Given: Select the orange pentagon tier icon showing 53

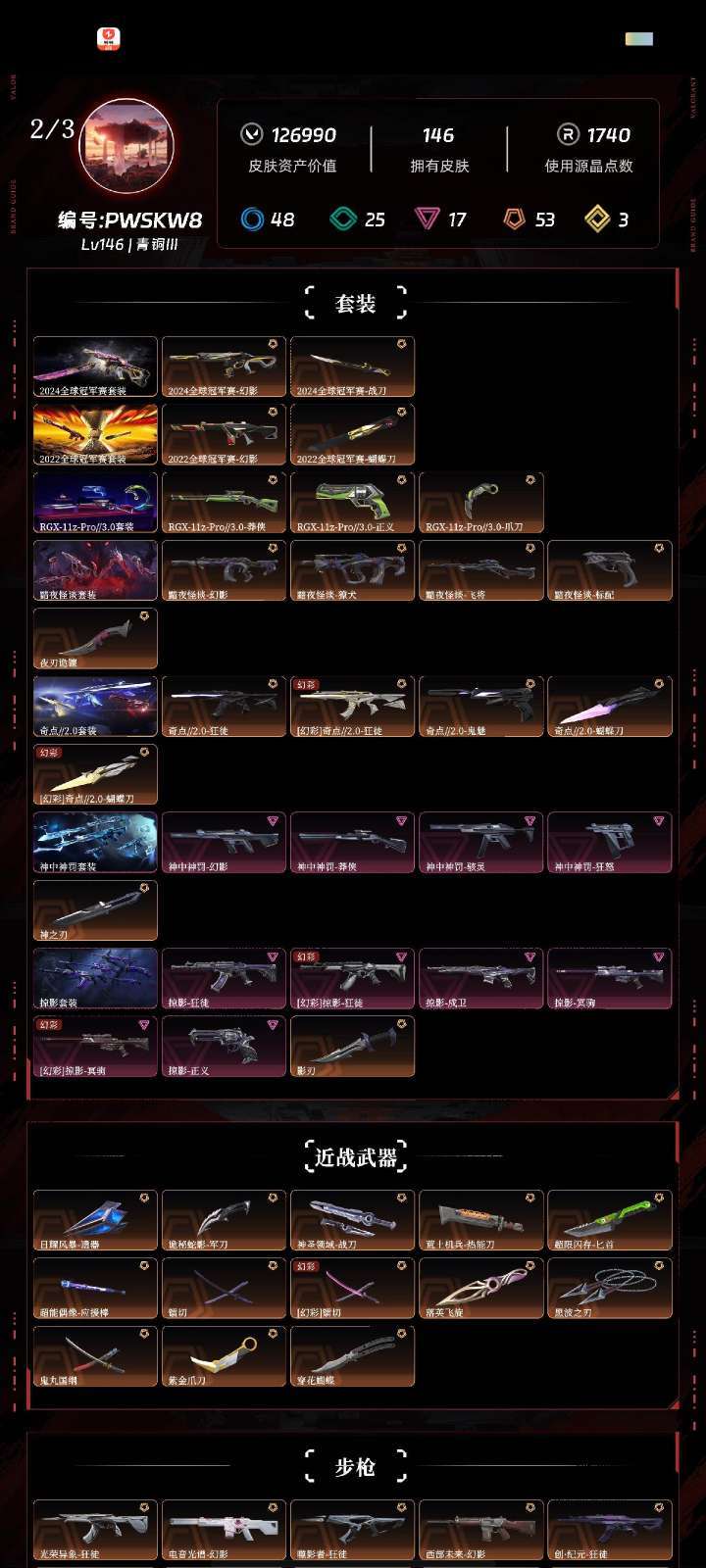Looking at the screenshot, I should pyautogui.click(x=515, y=219).
